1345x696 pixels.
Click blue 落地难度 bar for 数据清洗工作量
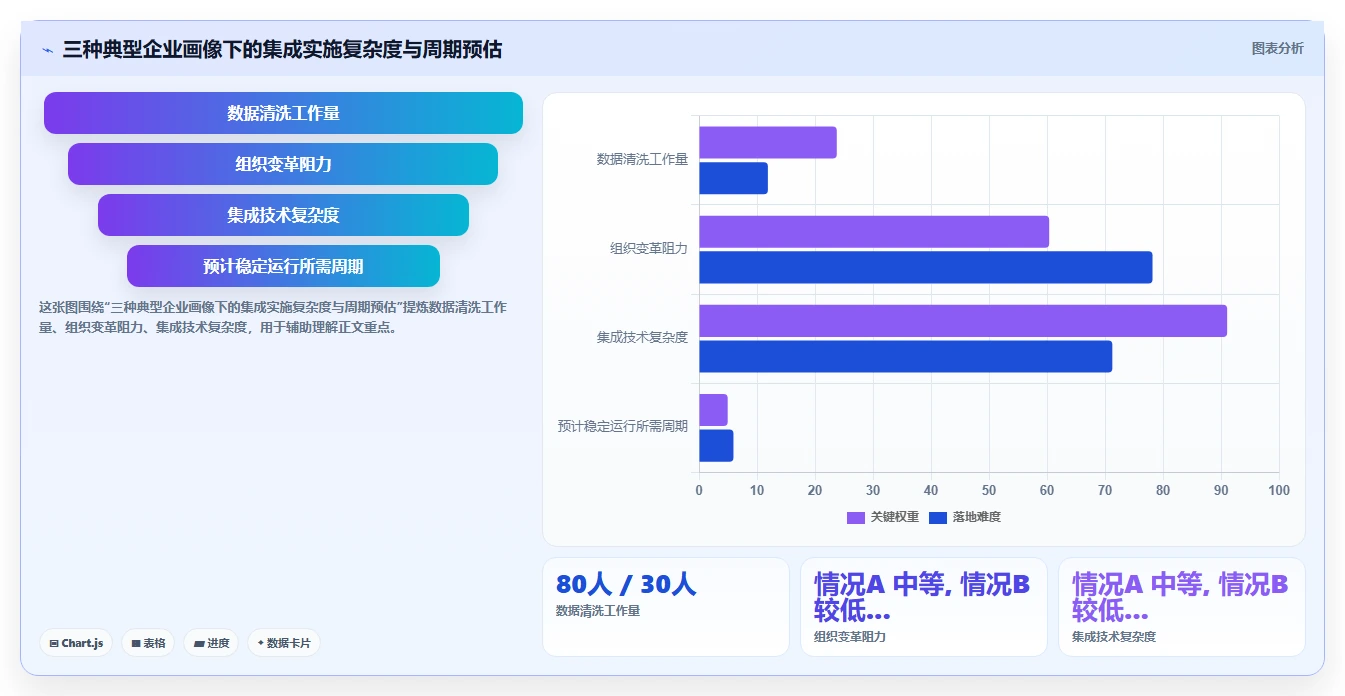pos(733,178)
